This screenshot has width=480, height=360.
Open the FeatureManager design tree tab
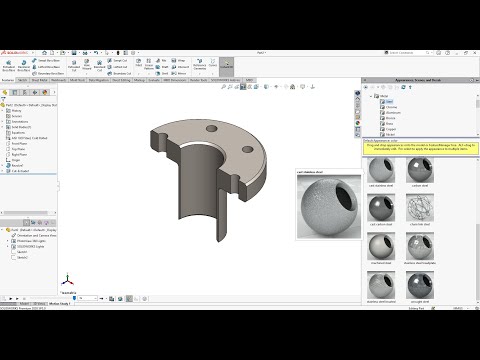click(5, 92)
